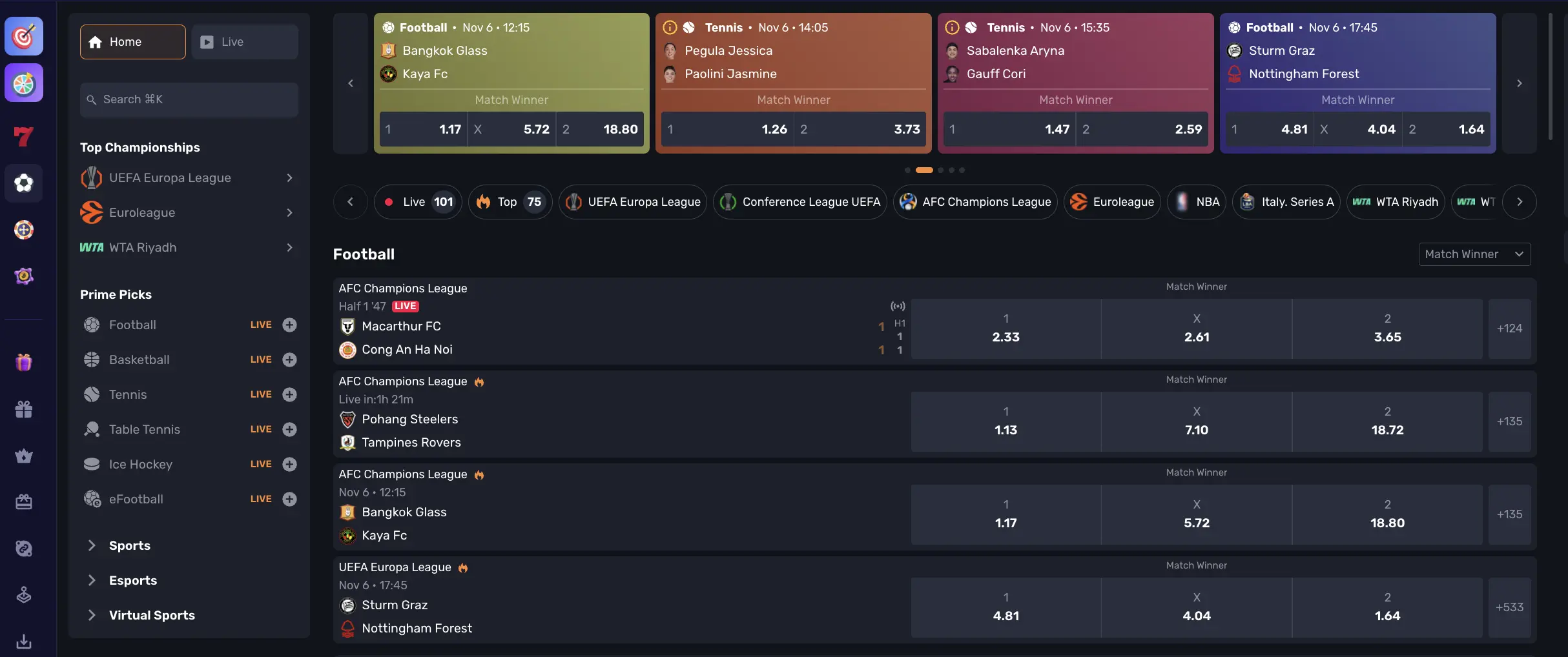Click plus icon next to Tennis
The image size is (1568, 657).
pos(289,394)
